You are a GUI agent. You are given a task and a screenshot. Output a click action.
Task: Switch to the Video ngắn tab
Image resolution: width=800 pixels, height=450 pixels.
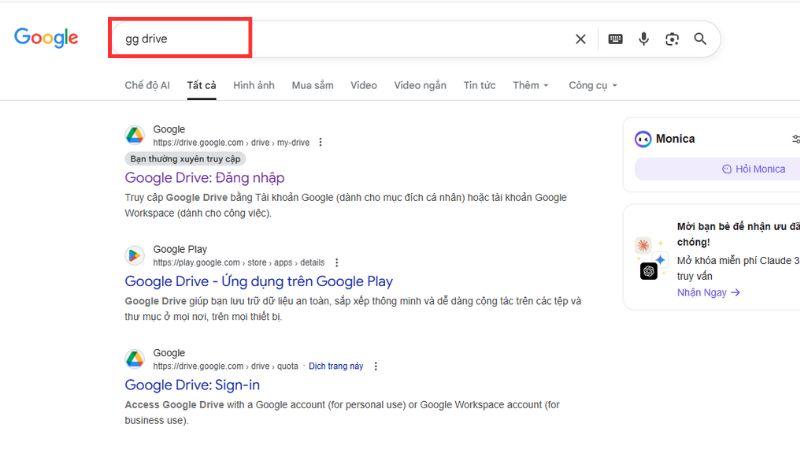tap(420, 86)
